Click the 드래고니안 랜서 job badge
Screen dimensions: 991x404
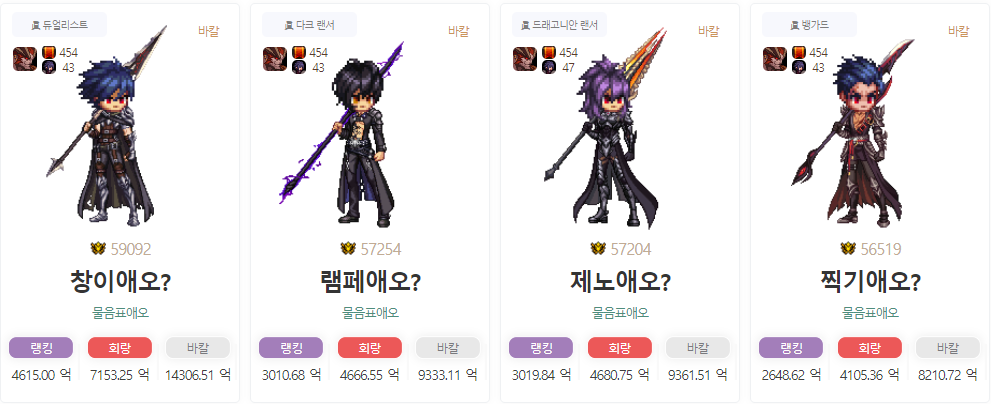pyautogui.click(x=559, y=25)
